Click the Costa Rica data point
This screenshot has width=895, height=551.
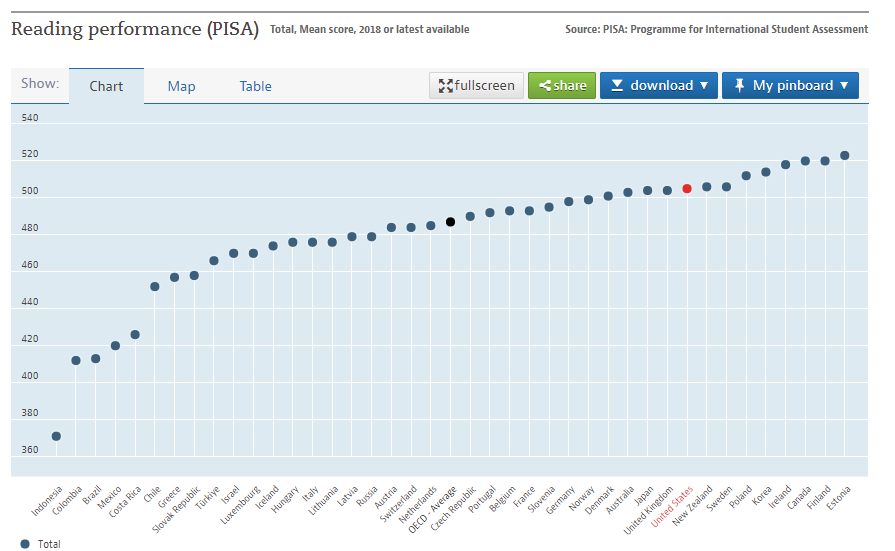pos(135,335)
